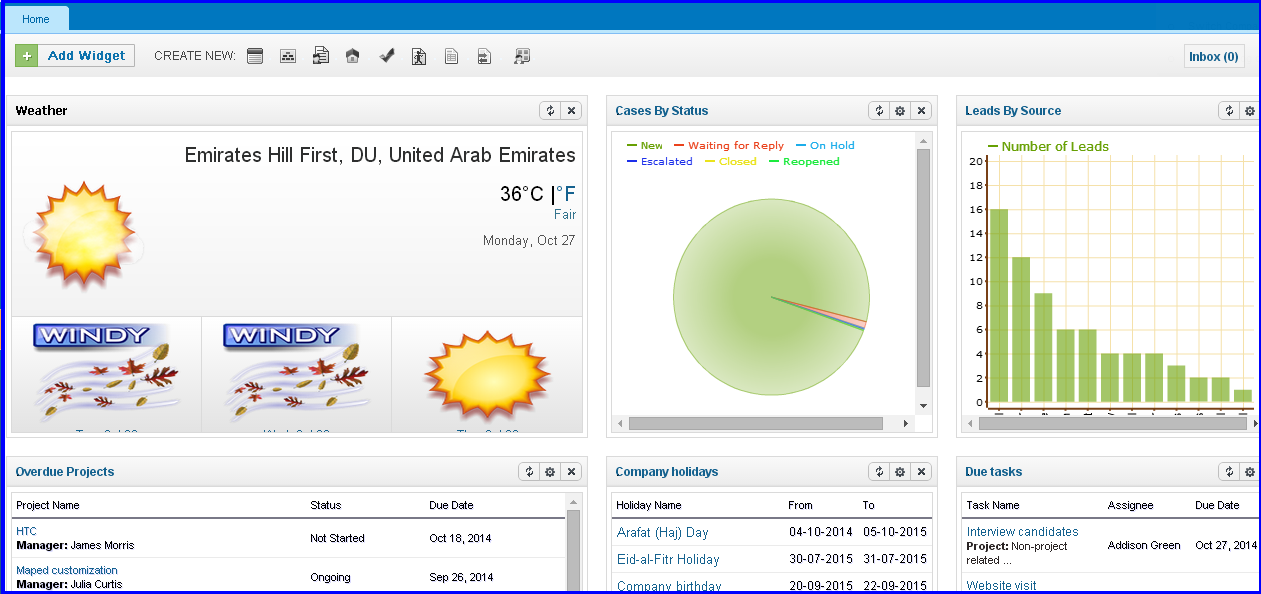Click the tallest bar in Leads chart
The width and height of the screenshot is (1261, 594).
click(x=998, y=307)
